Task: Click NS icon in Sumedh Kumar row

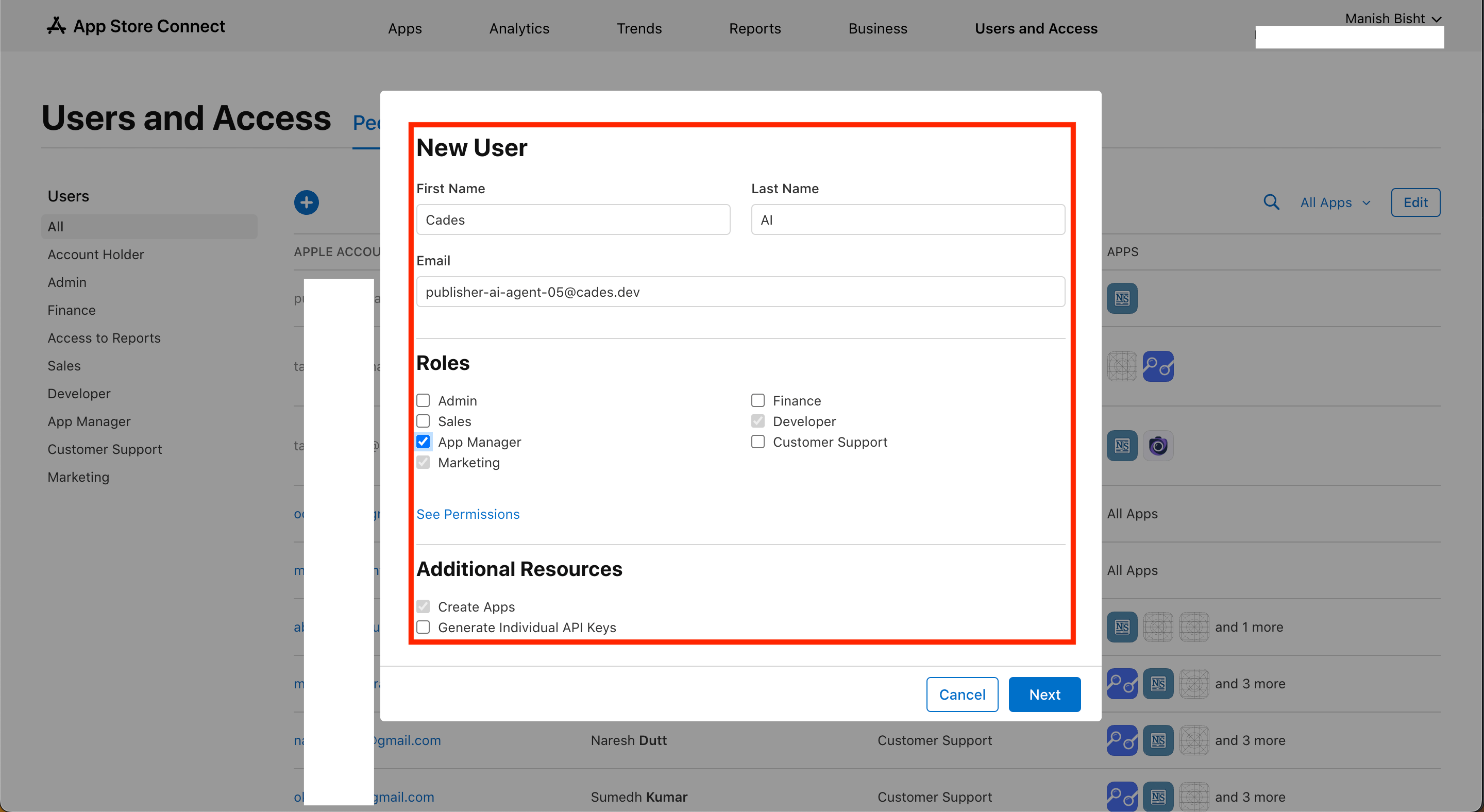Action: coord(1158,797)
